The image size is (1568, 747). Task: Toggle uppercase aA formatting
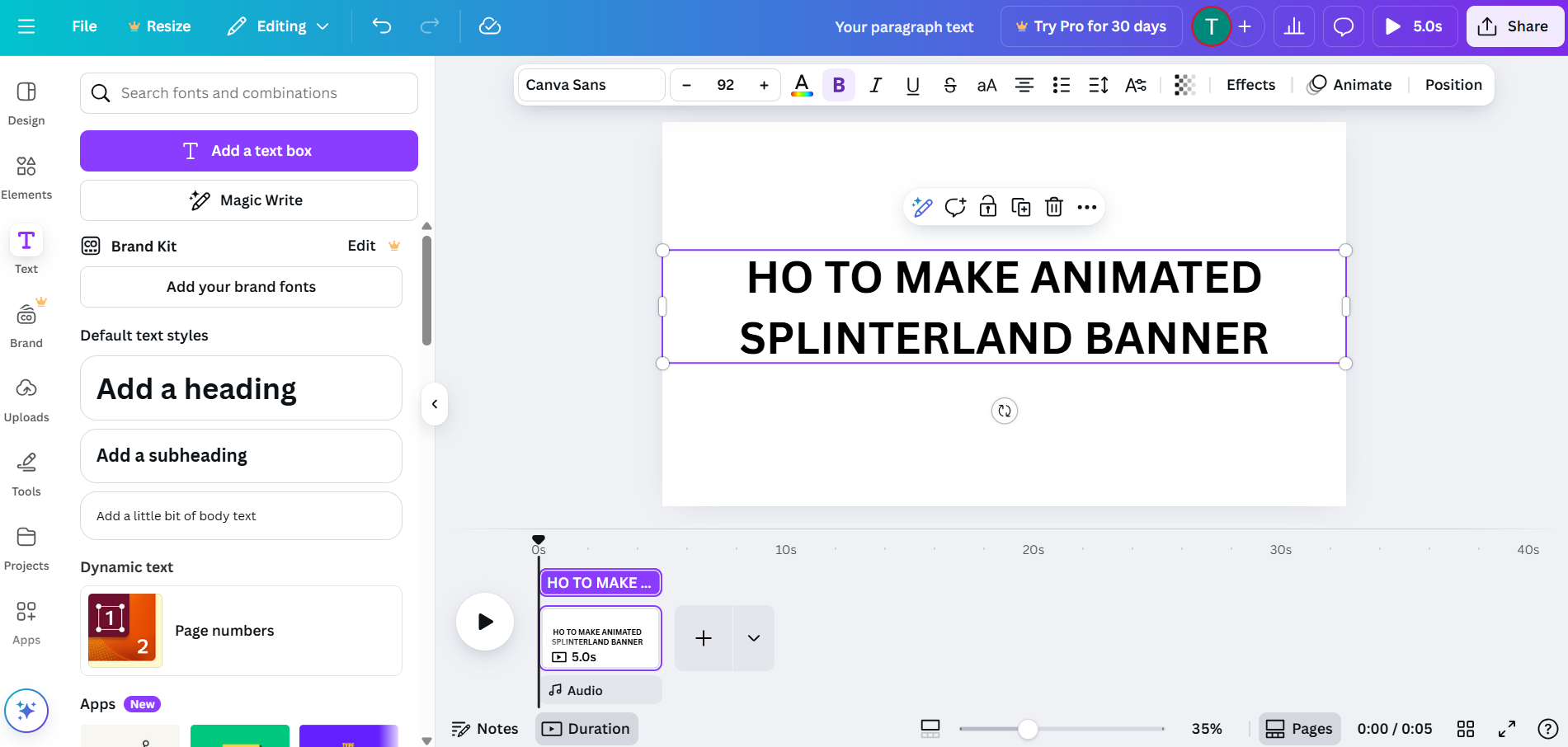coord(987,85)
